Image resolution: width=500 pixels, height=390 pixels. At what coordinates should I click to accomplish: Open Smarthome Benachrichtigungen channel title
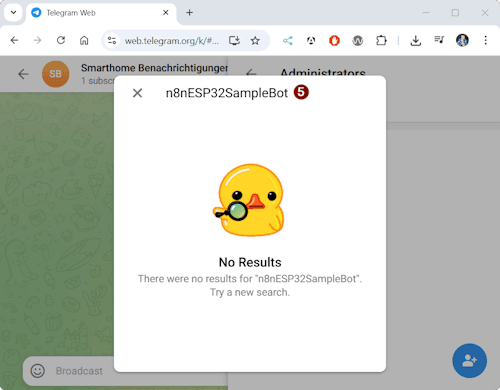pyautogui.click(x=154, y=68)
